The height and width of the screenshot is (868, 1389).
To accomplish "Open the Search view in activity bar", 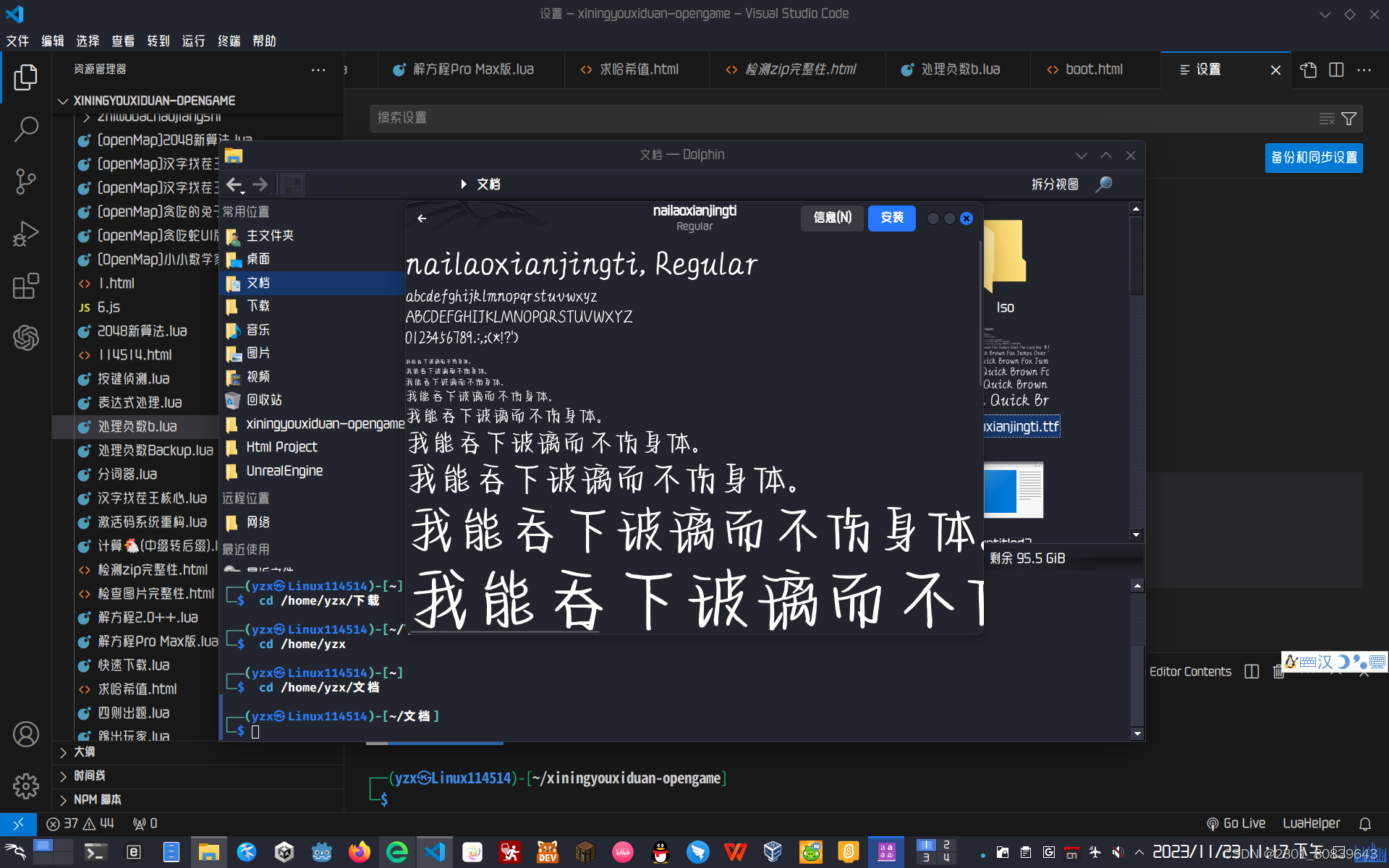I will (26, 129).
